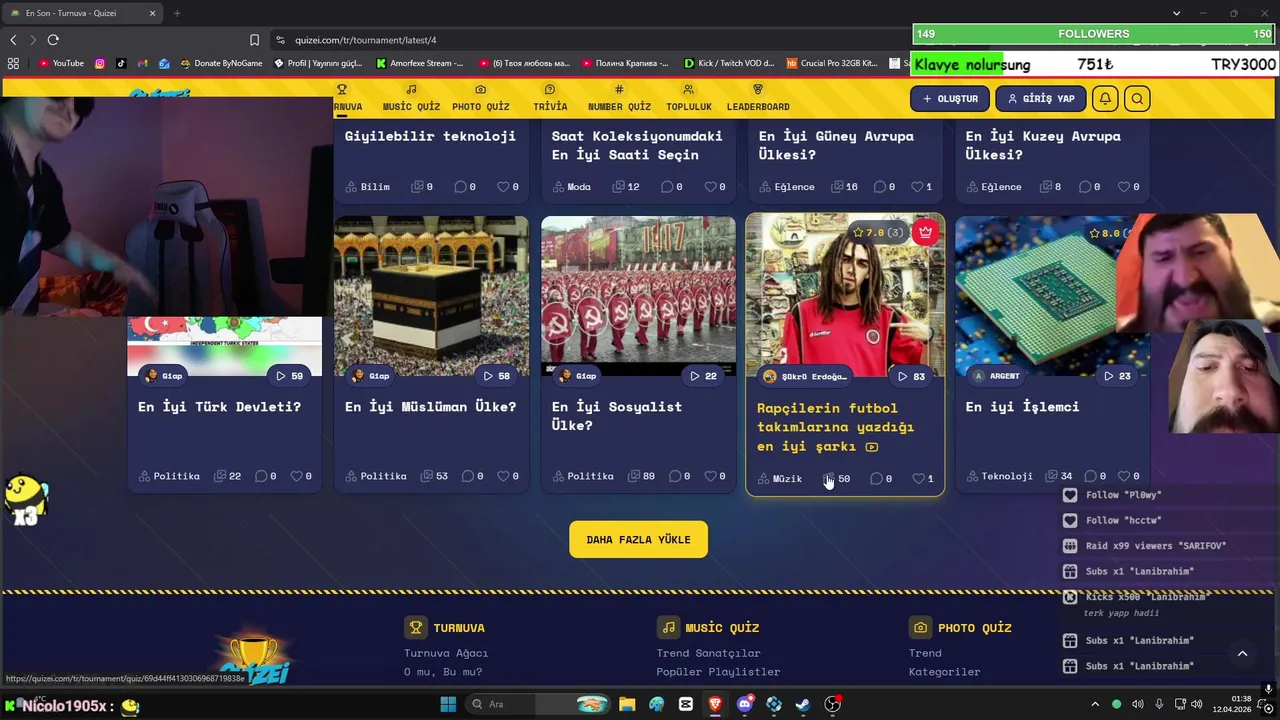Open File Explorer from the taskbar

627,704
